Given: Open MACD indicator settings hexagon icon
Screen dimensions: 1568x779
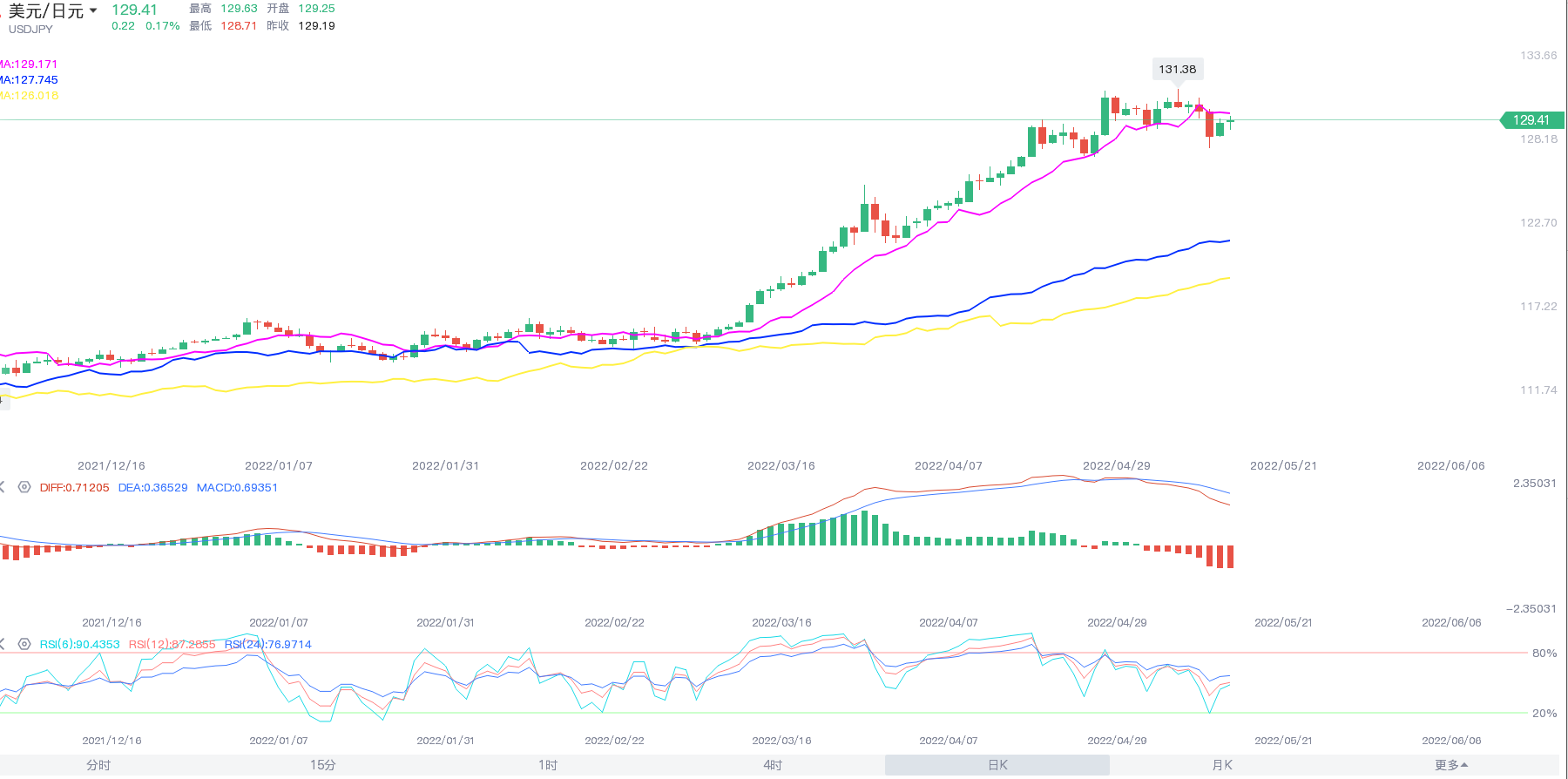Looking at the screenshot, I should pyautogui.click(x=24, y=487).
